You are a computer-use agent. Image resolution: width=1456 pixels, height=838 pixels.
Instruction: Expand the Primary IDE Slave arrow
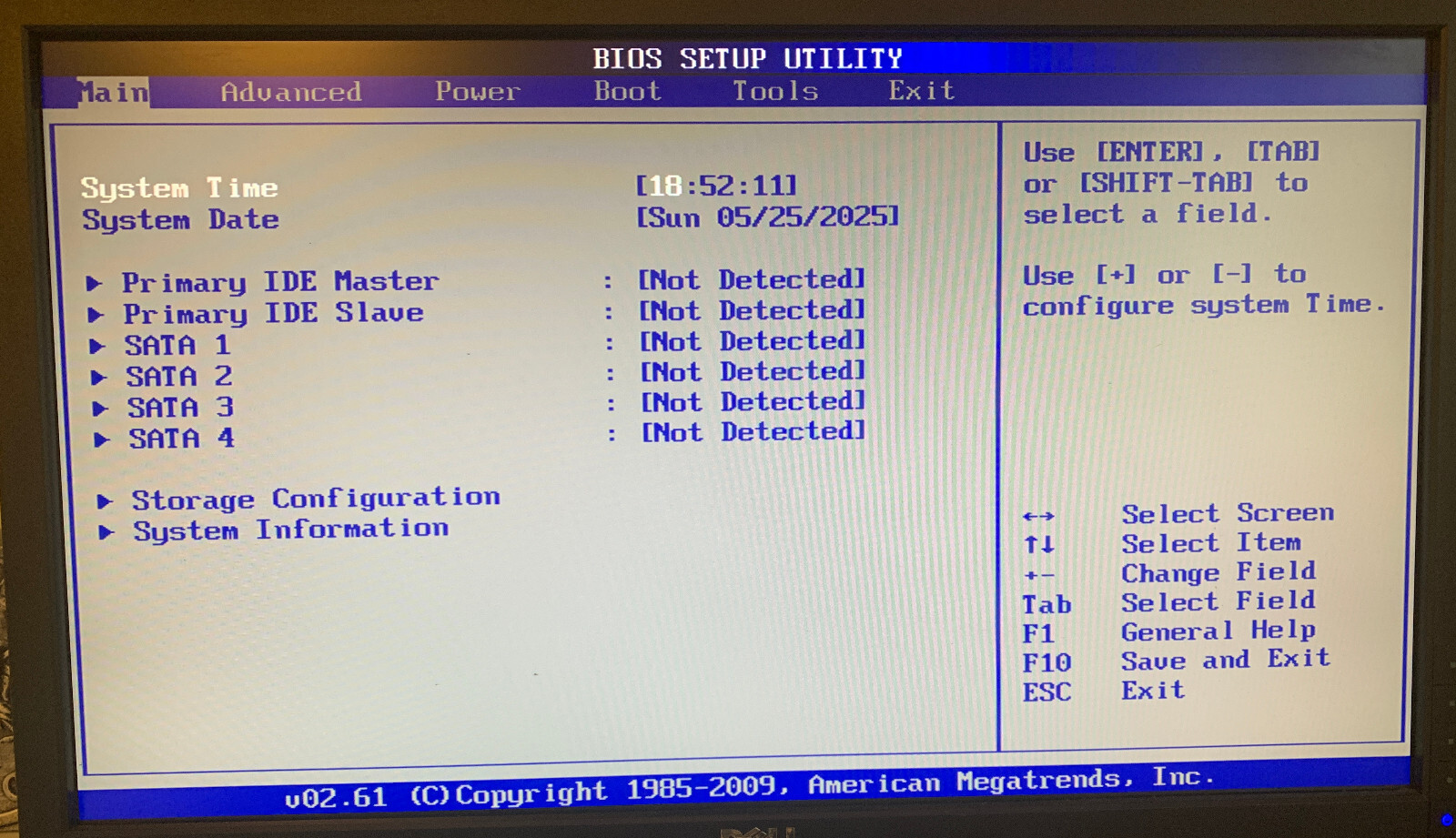coord(96,315)
